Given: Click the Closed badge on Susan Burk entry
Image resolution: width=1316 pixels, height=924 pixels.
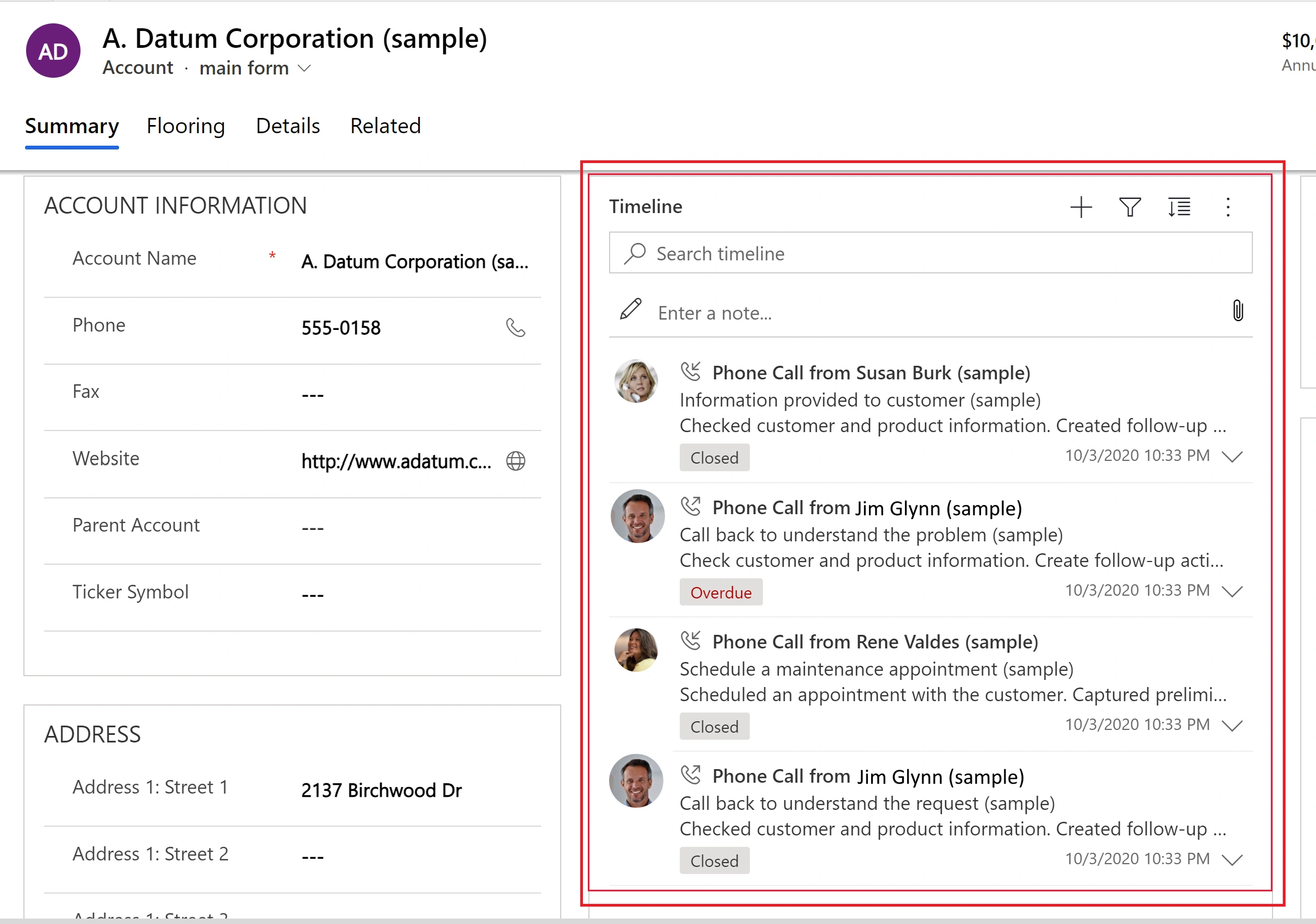Looking at the screenshot, I should coord(714,458).
